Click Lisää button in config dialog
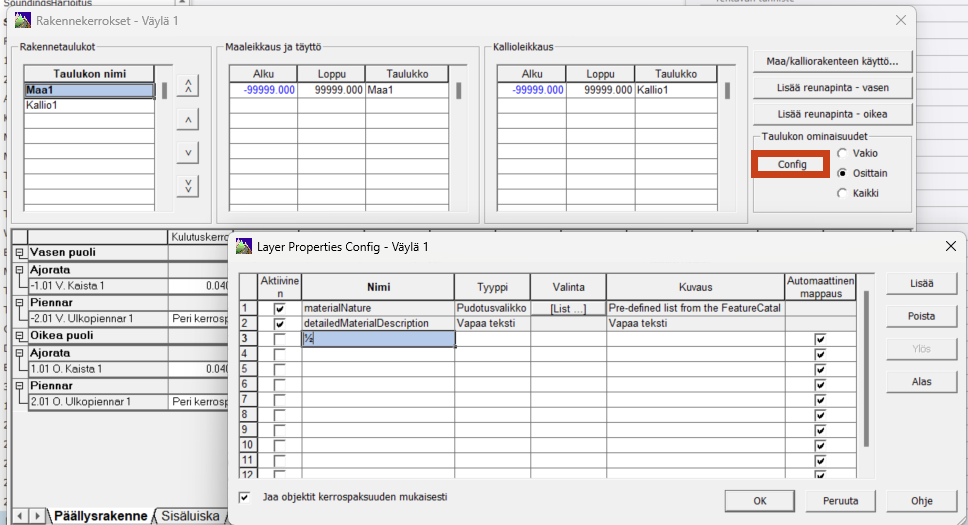This screenshot has width=968, height=525. 921,284
